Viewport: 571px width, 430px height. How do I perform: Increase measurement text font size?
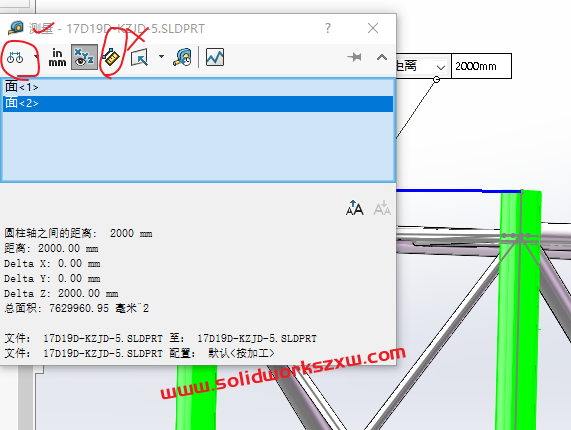[355, 208]
